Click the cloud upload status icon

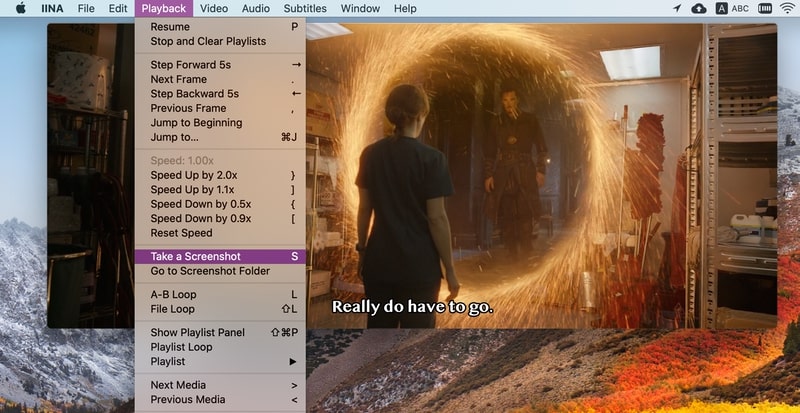(698, 8)
